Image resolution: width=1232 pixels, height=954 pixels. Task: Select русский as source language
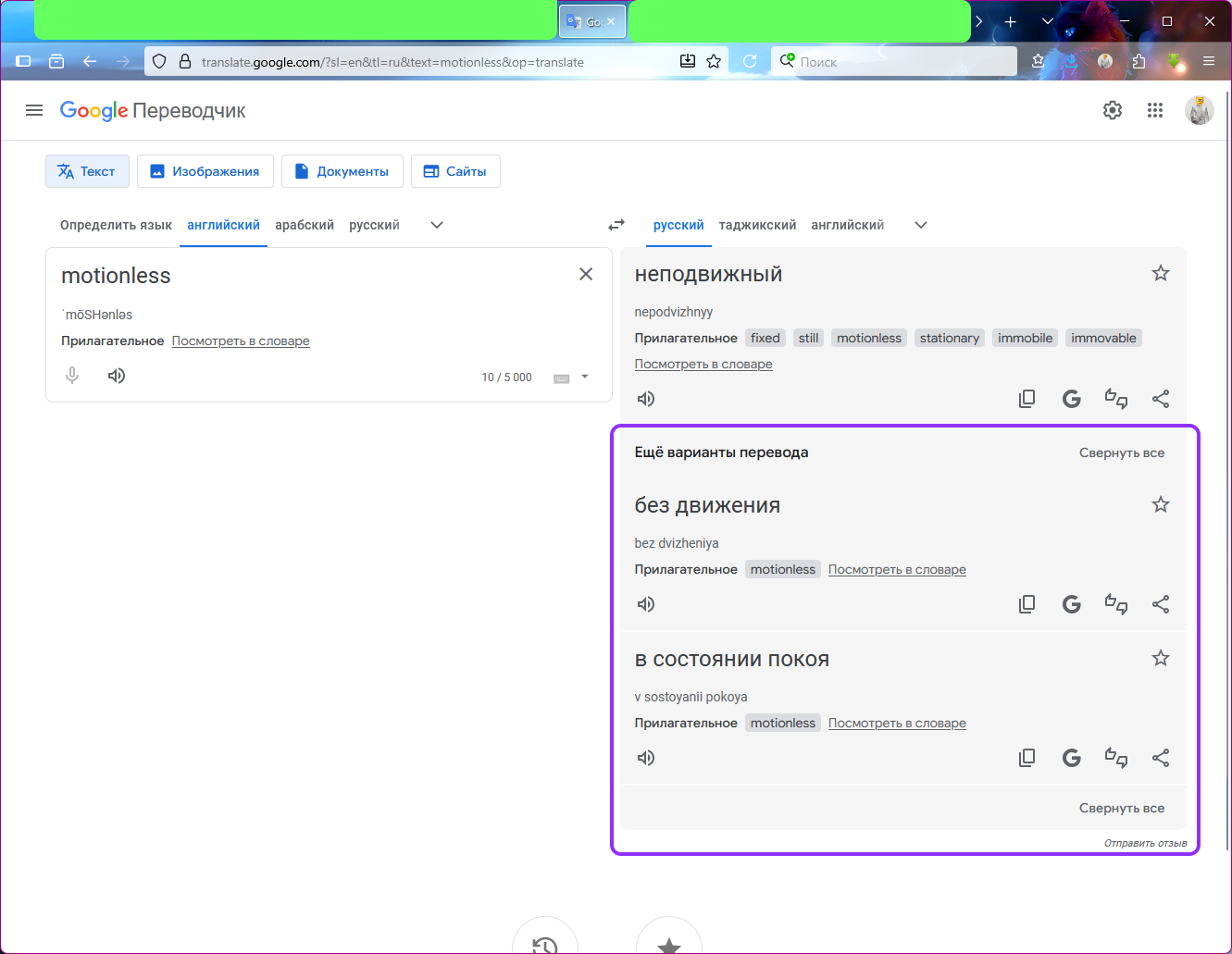(x=374, y=225)
